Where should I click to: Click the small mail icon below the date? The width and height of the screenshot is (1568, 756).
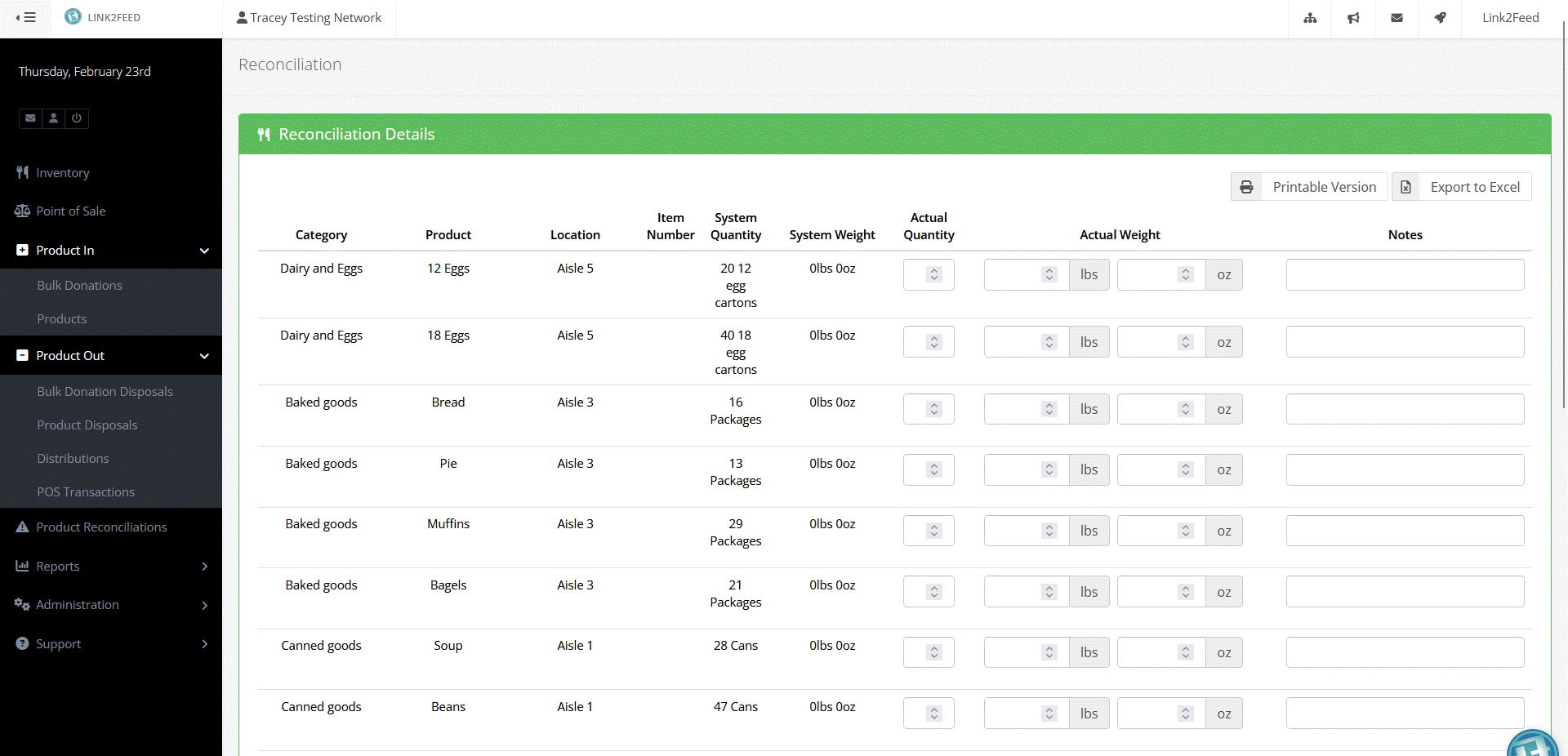click(x=30, y=118)
